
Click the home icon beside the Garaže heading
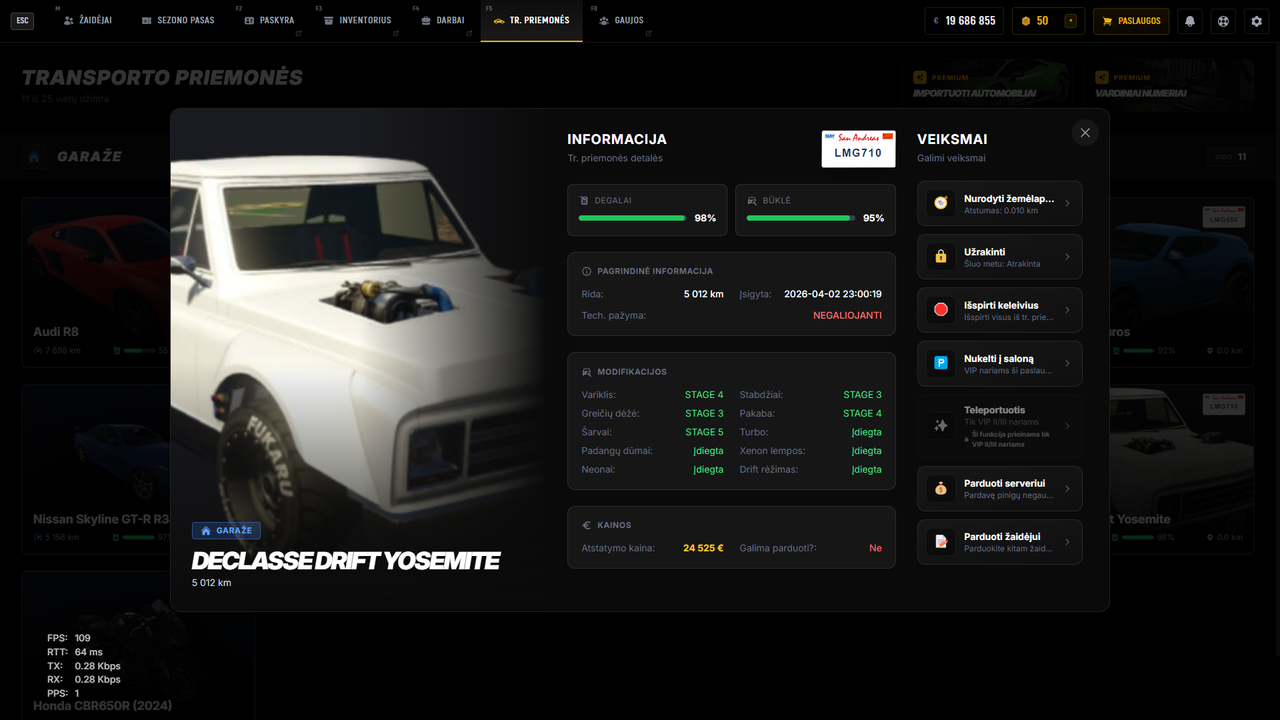click(35, 157)
